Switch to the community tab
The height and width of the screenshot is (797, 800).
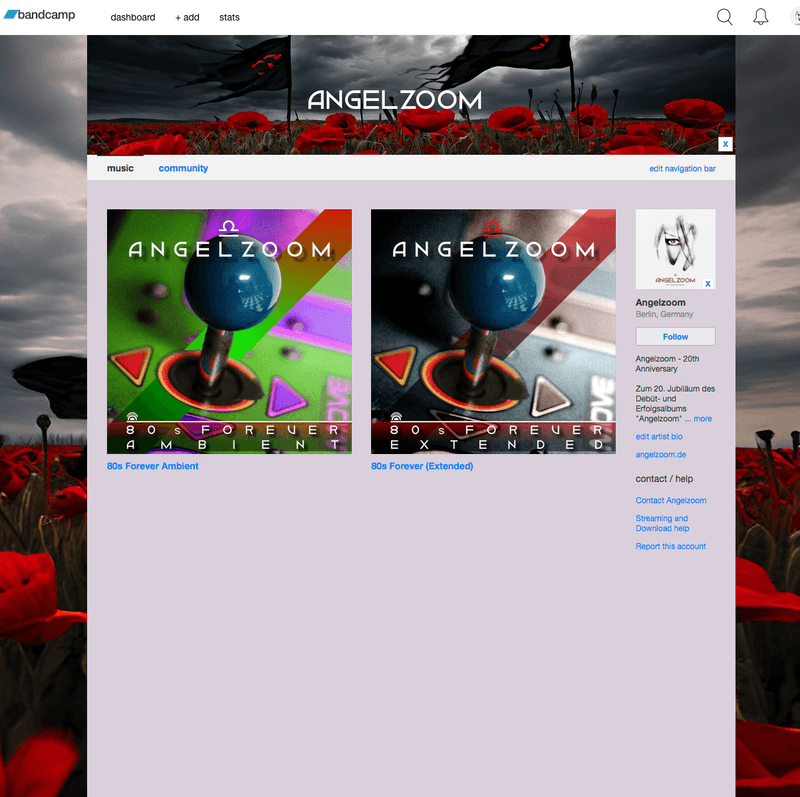click(183, 168)
